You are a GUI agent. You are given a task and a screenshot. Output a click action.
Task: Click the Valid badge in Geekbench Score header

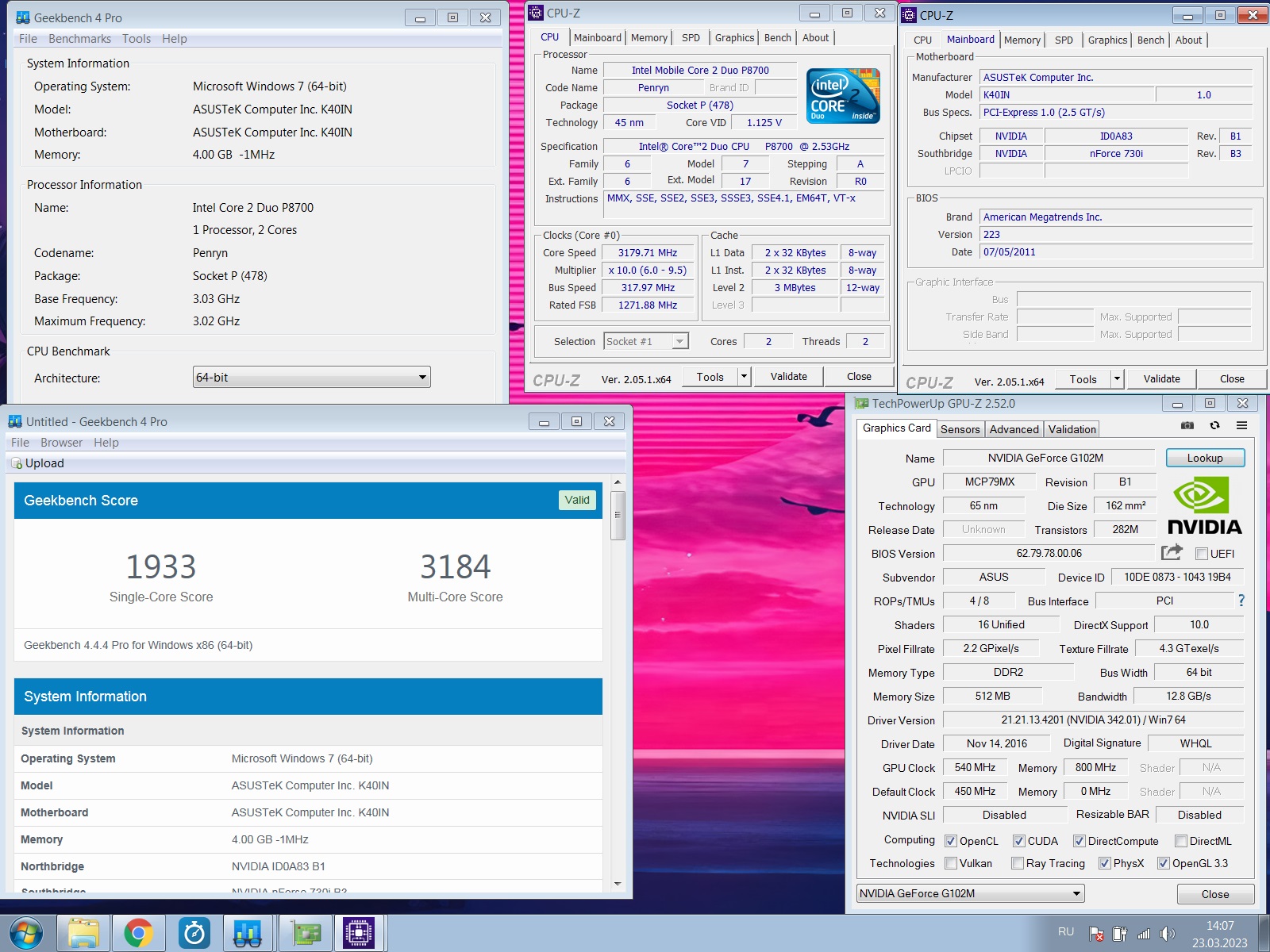(x=577, y=500)
